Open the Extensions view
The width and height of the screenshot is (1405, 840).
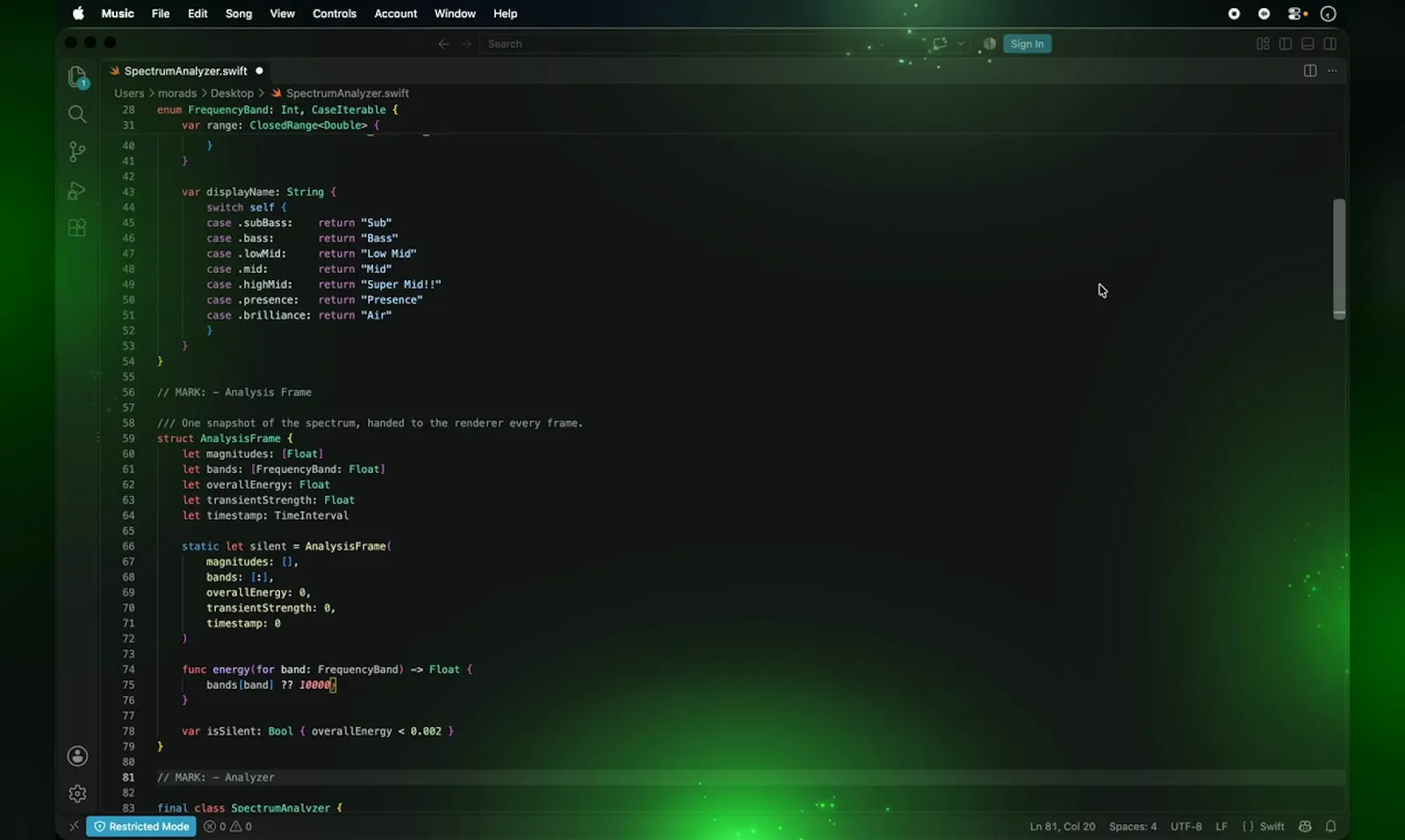pyautogui.click(x=77, y=228)
